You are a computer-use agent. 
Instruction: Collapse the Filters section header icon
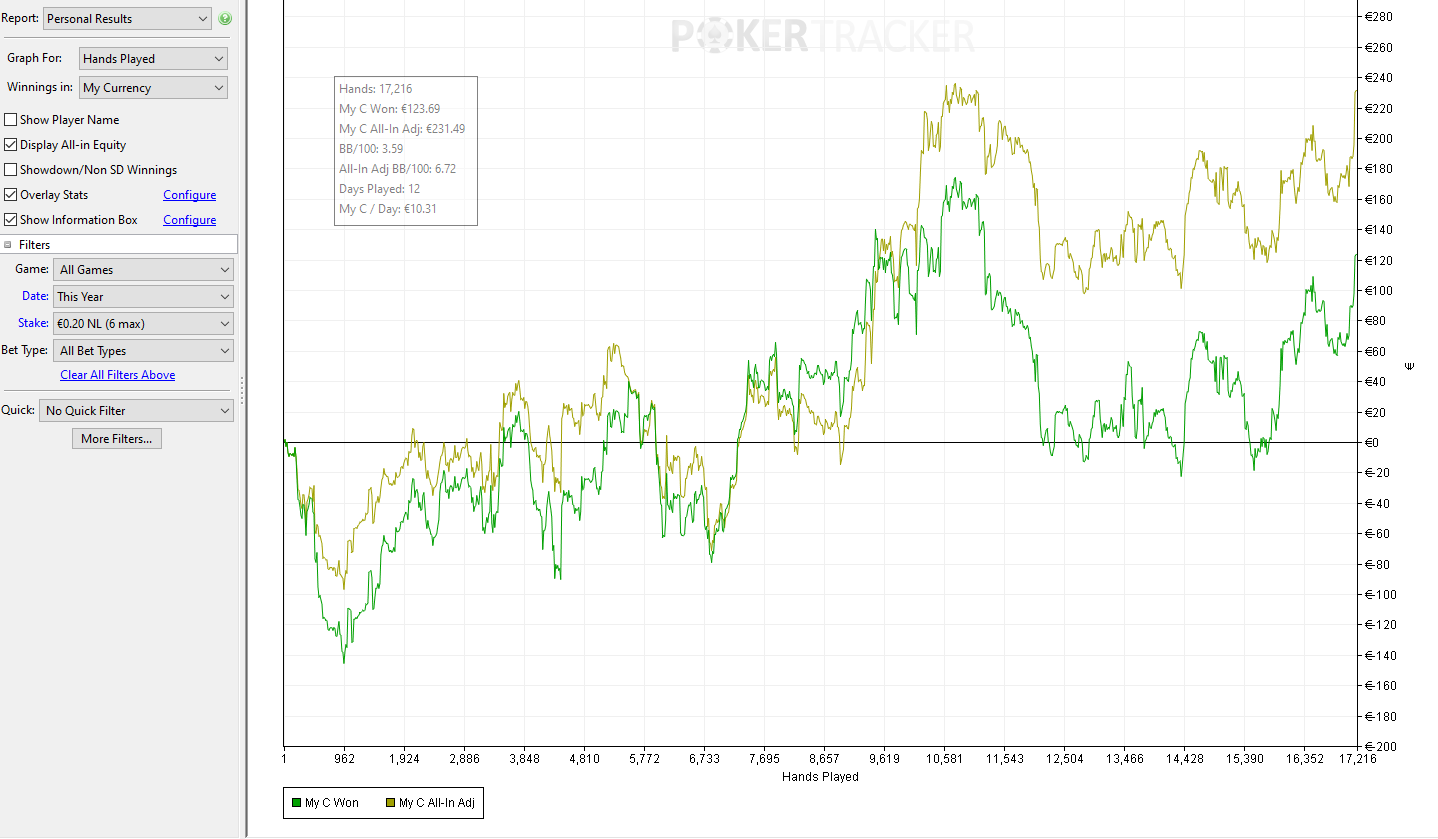tap(8, 245)
